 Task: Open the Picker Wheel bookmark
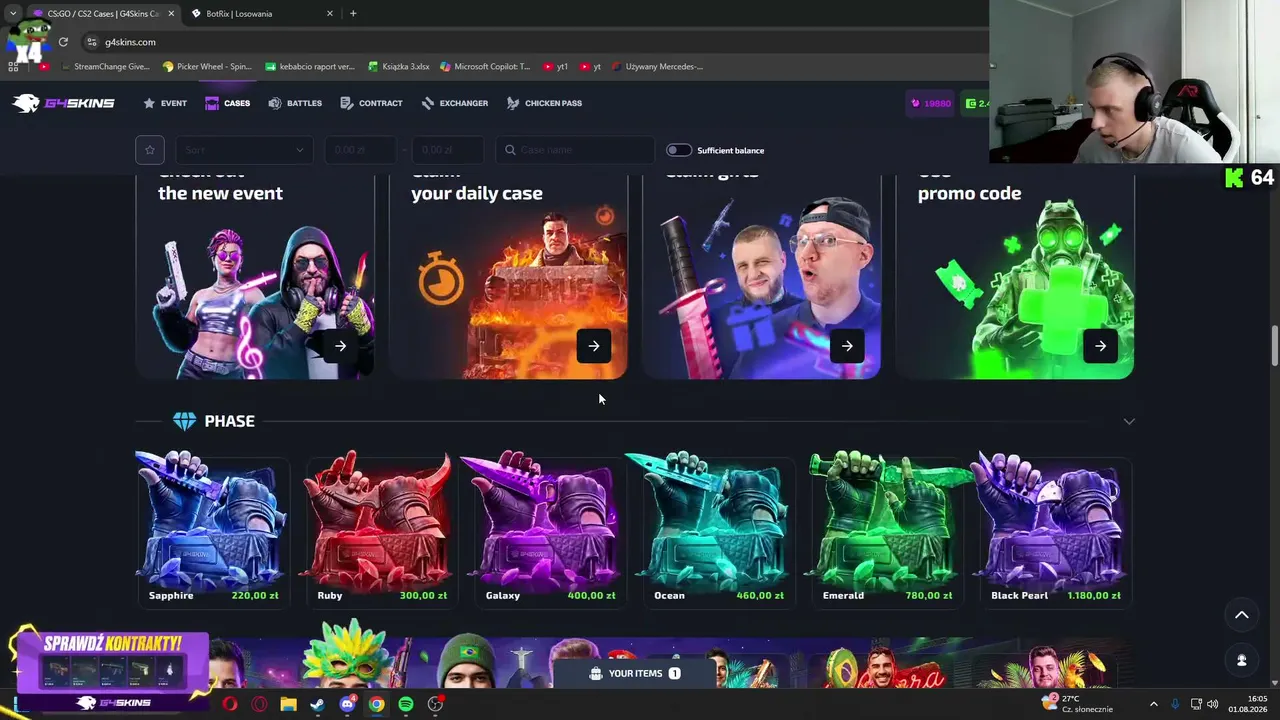coord(207,67)
